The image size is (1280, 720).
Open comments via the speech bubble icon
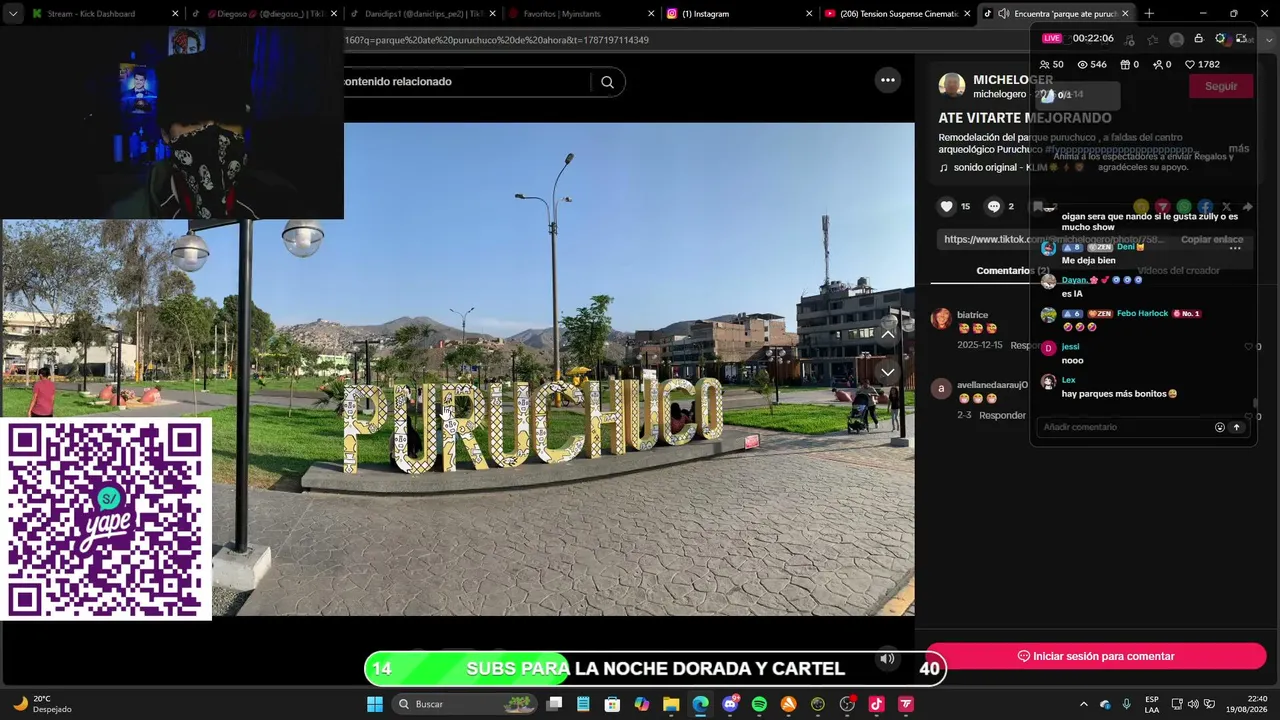[x=994, y=206]
